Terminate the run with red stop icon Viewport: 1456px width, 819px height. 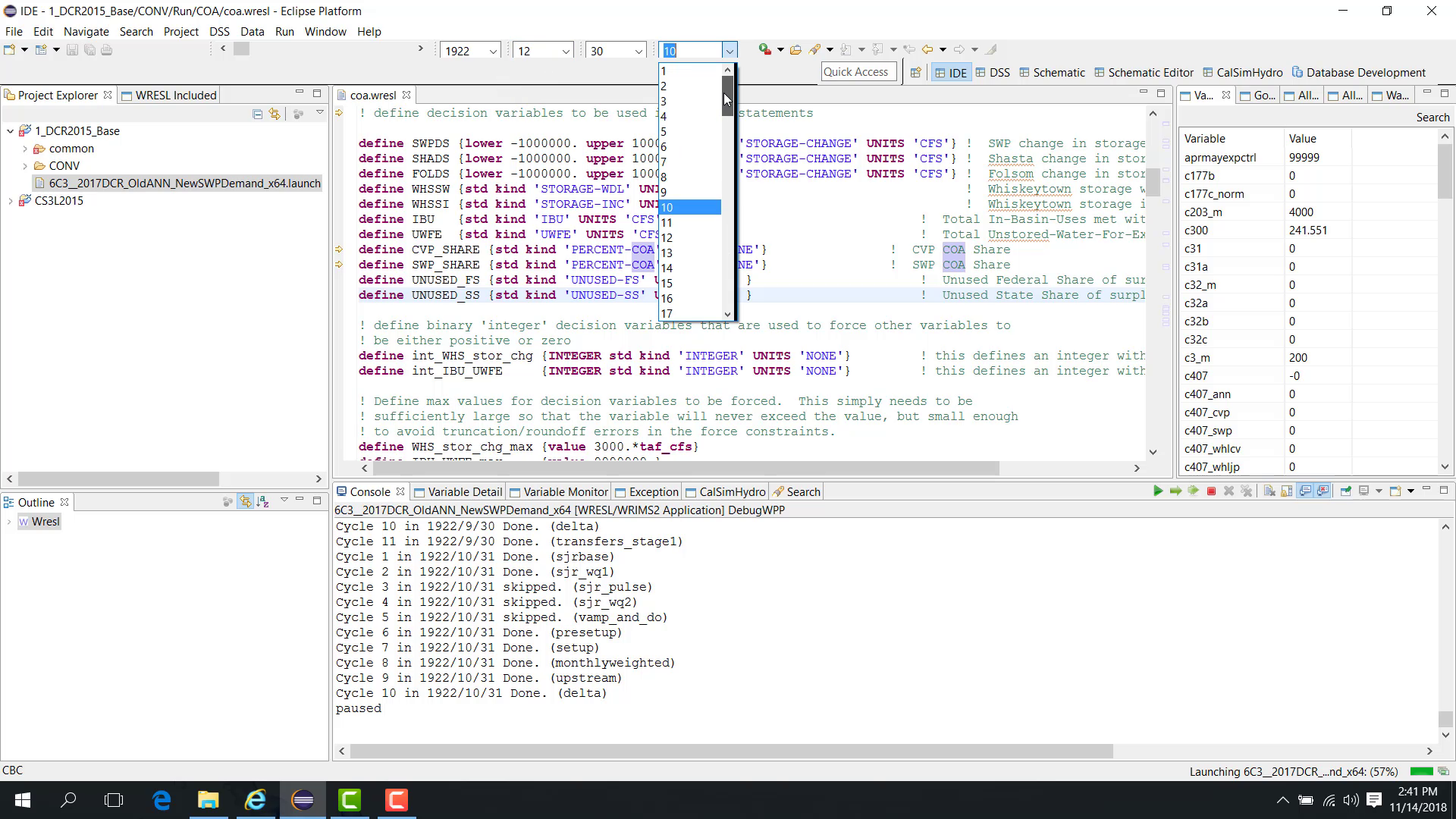pyautogui.click(x=1211, y=491)
